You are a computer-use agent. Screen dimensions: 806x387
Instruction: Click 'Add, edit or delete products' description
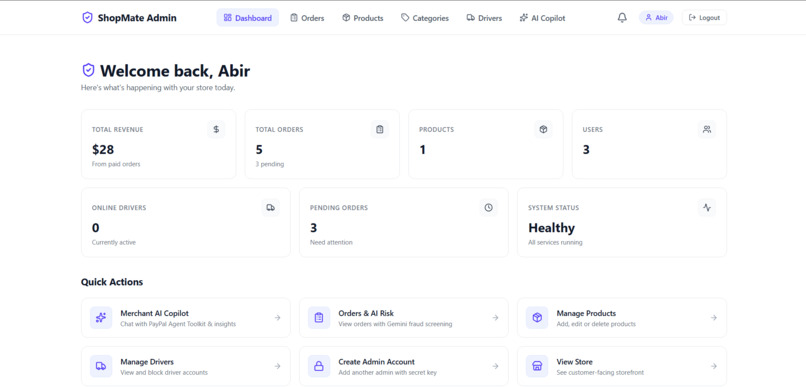click(596, 324)
